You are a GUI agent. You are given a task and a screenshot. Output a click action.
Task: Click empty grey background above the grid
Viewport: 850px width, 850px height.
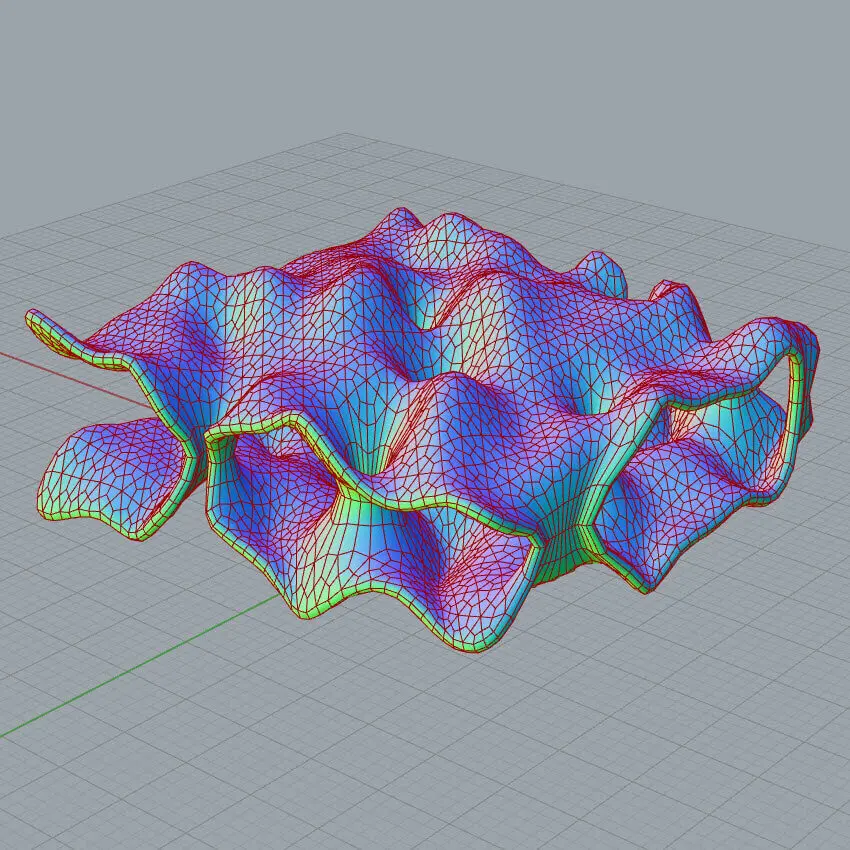click(x=425, y=60)
